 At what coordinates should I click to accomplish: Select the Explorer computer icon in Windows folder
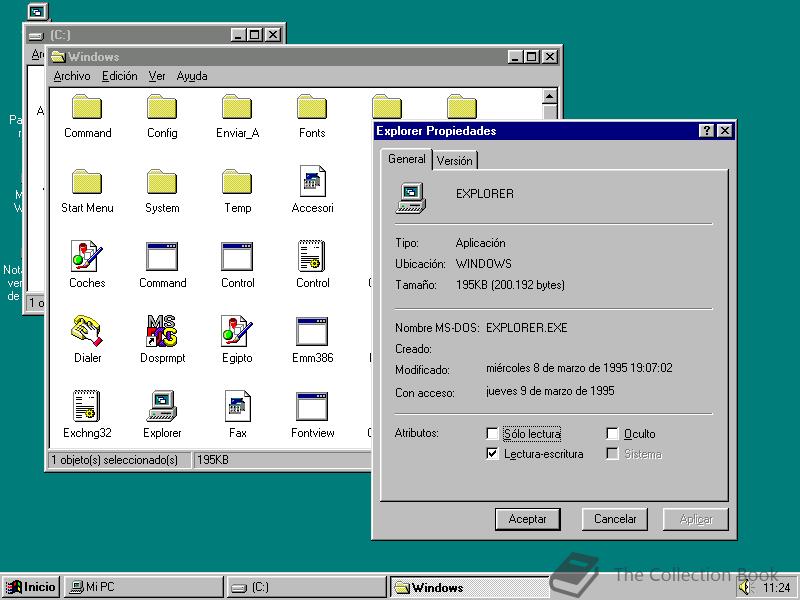[162, 406]
